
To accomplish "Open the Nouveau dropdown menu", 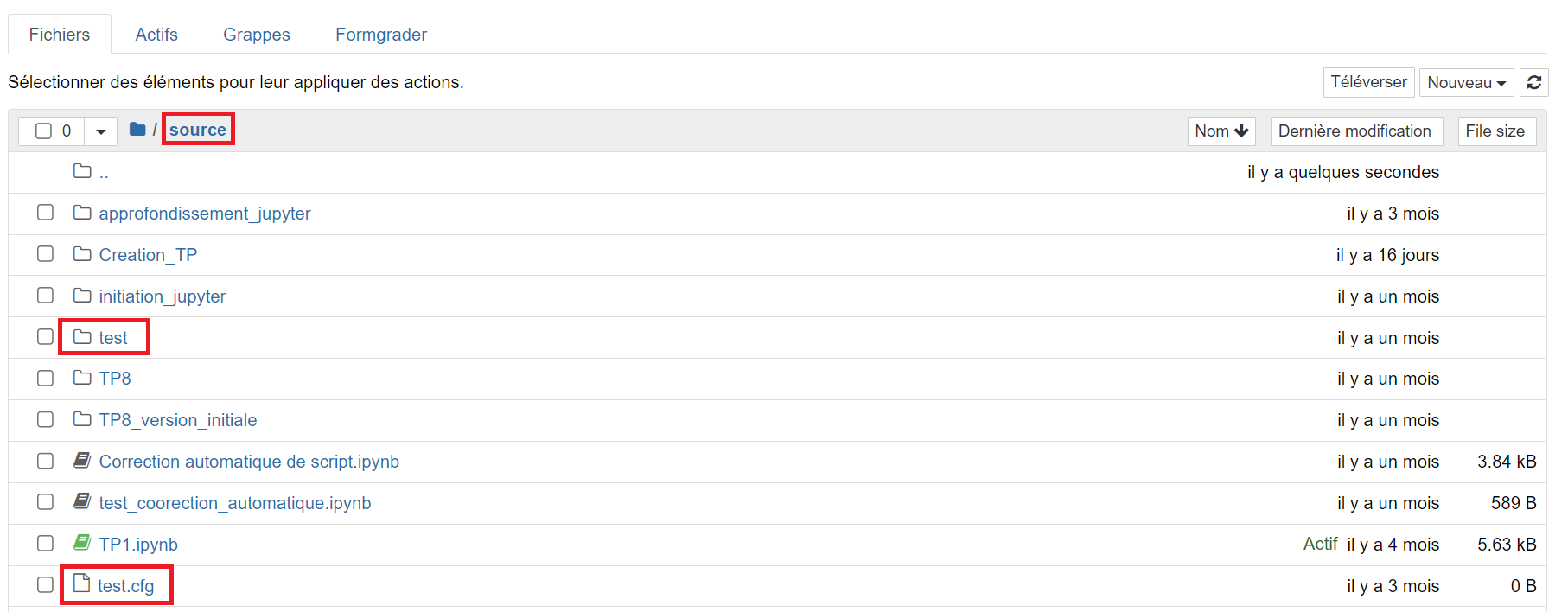I will pos(1466,82).
